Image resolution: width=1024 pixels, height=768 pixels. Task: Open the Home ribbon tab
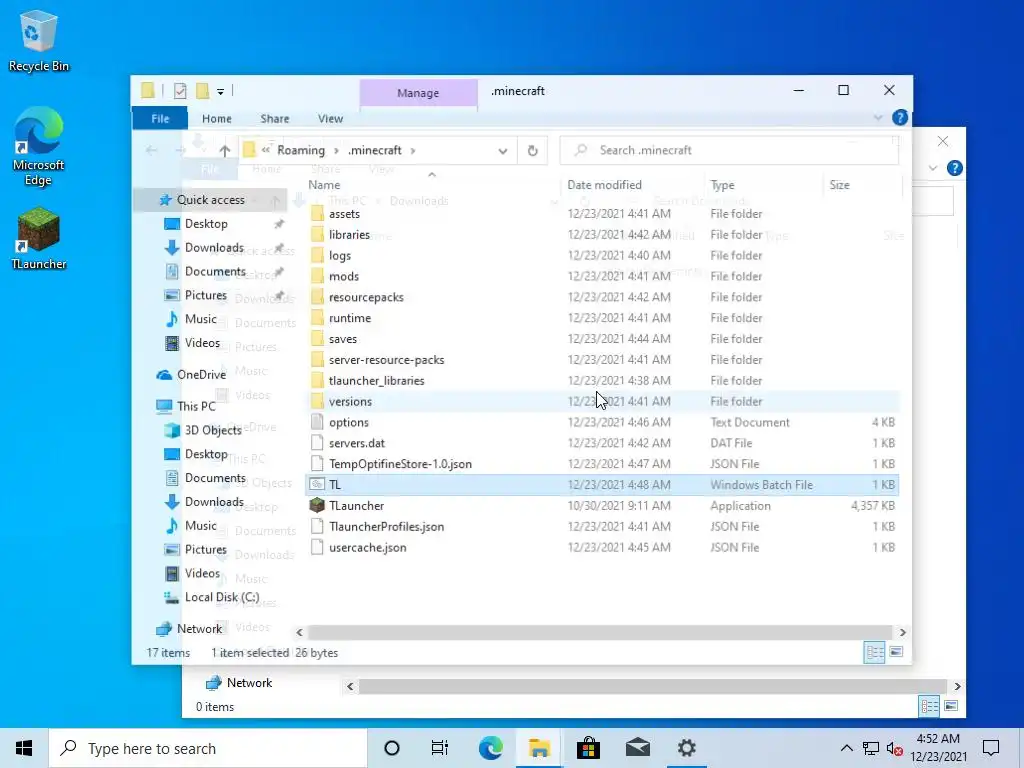217,118
